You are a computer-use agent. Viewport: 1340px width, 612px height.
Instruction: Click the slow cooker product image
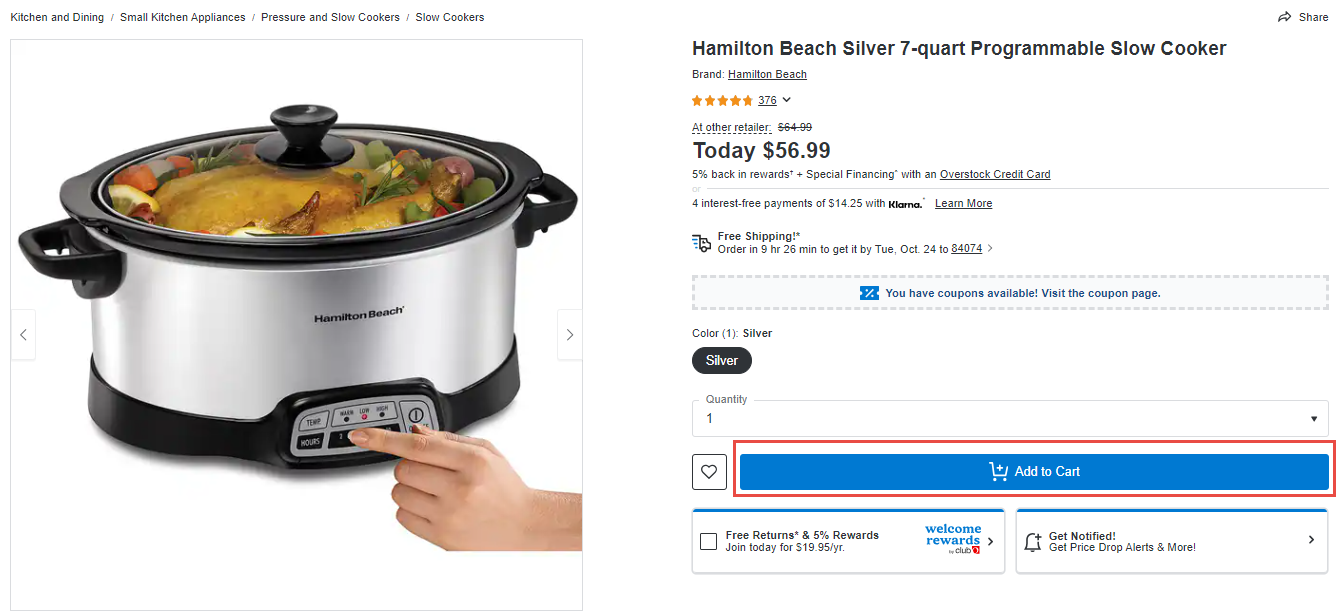pyautogui.click(x=296, y=300)
